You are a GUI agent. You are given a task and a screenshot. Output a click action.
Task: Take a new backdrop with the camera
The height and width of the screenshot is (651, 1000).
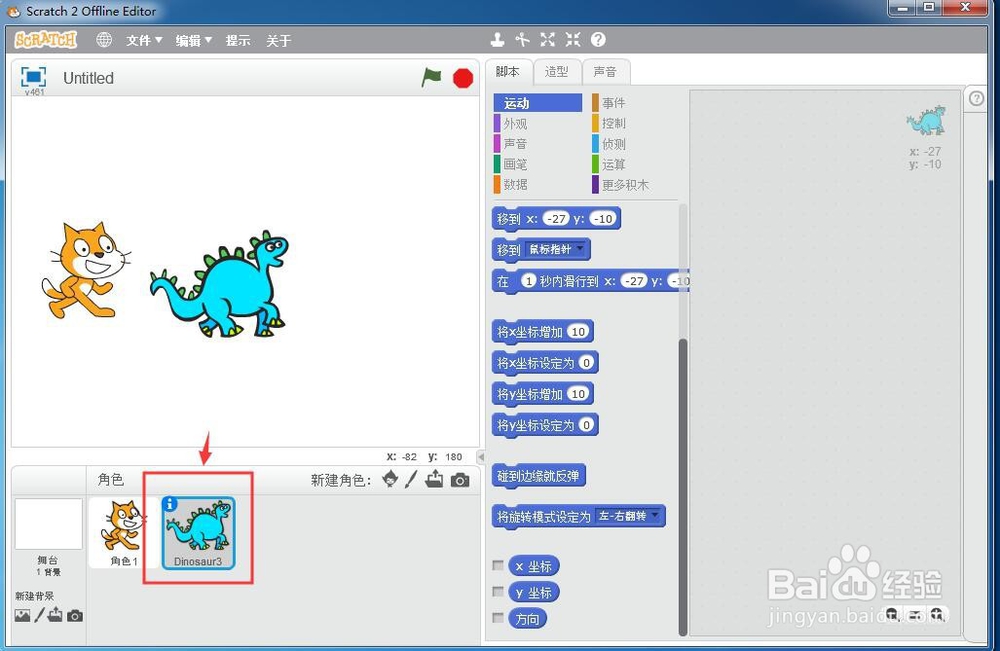pyautogui.click(x=75, y=616)
